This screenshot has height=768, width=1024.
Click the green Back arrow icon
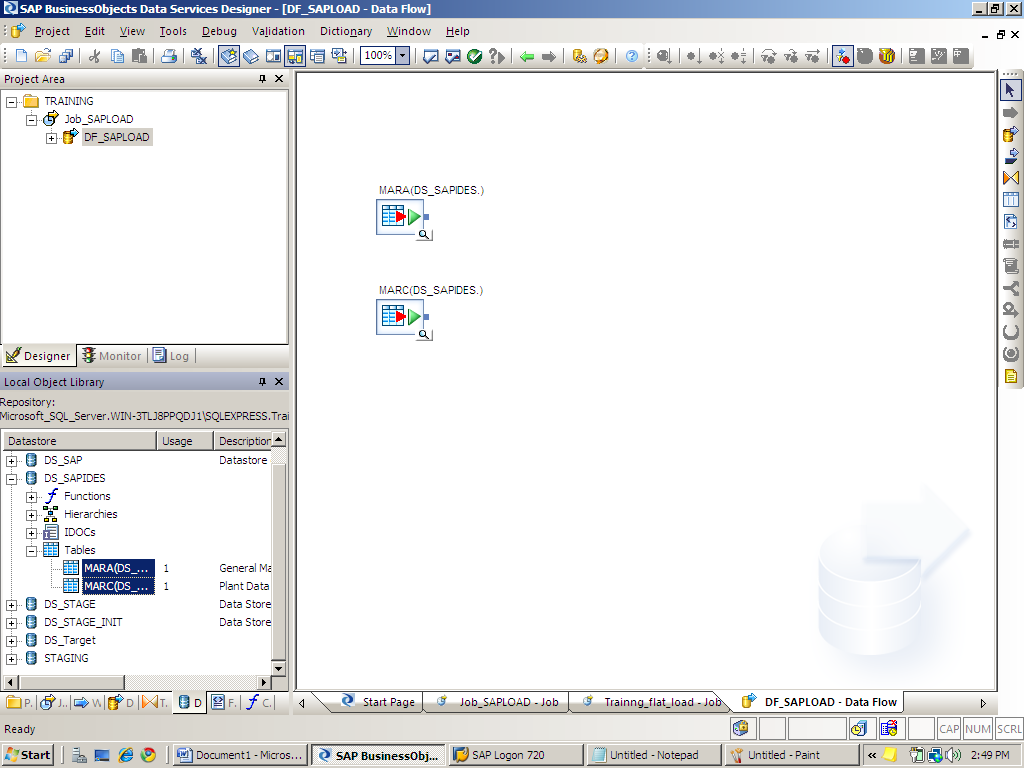pyautogui.click(x=527, y=56)
